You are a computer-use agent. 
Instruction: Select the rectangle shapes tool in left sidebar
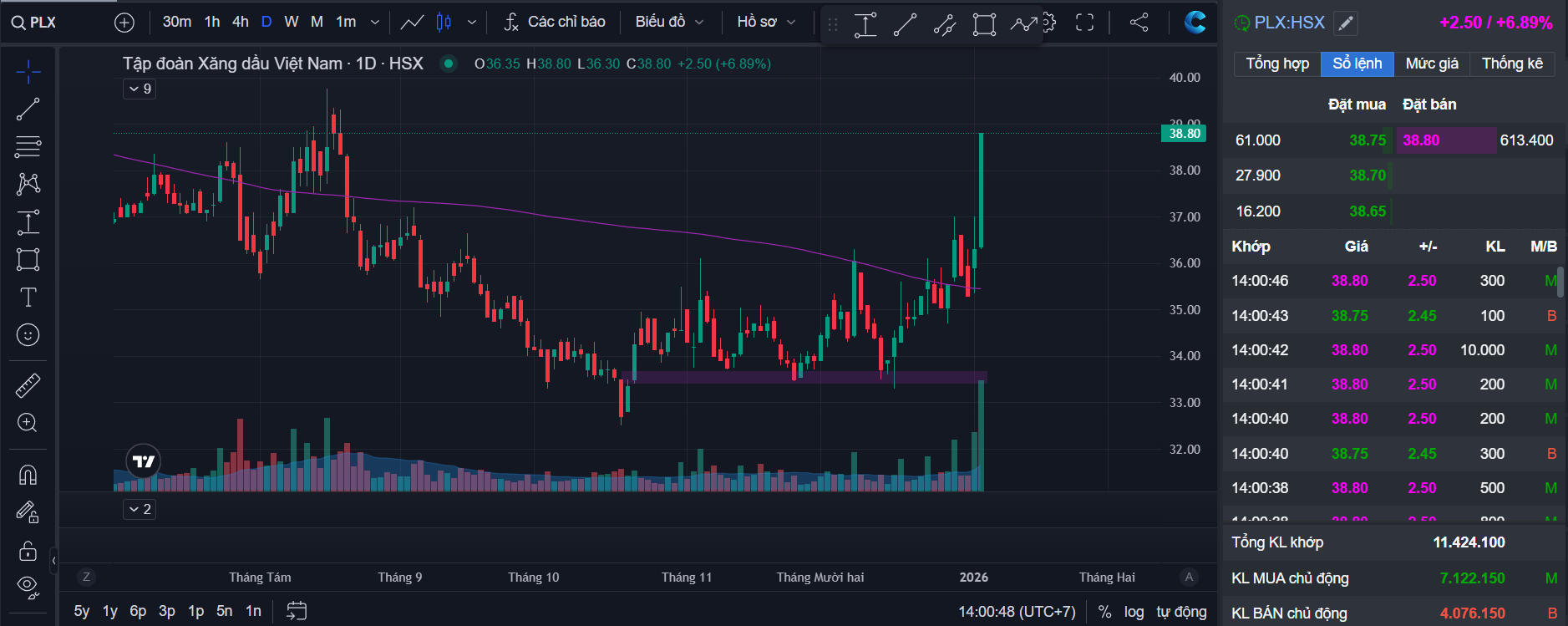click(28, 259)
